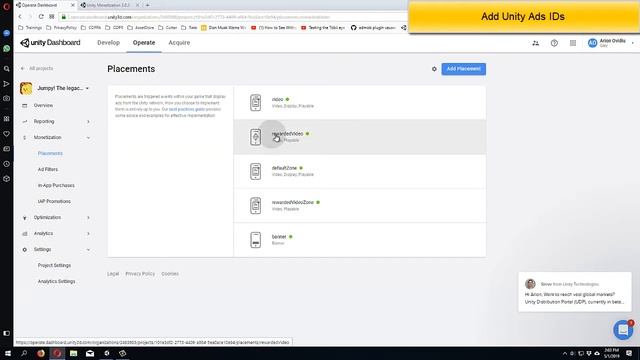Open the defaultZone placement
Image resolution: width=640 pixels, height=360 pixels.
[x=360, y=171]
